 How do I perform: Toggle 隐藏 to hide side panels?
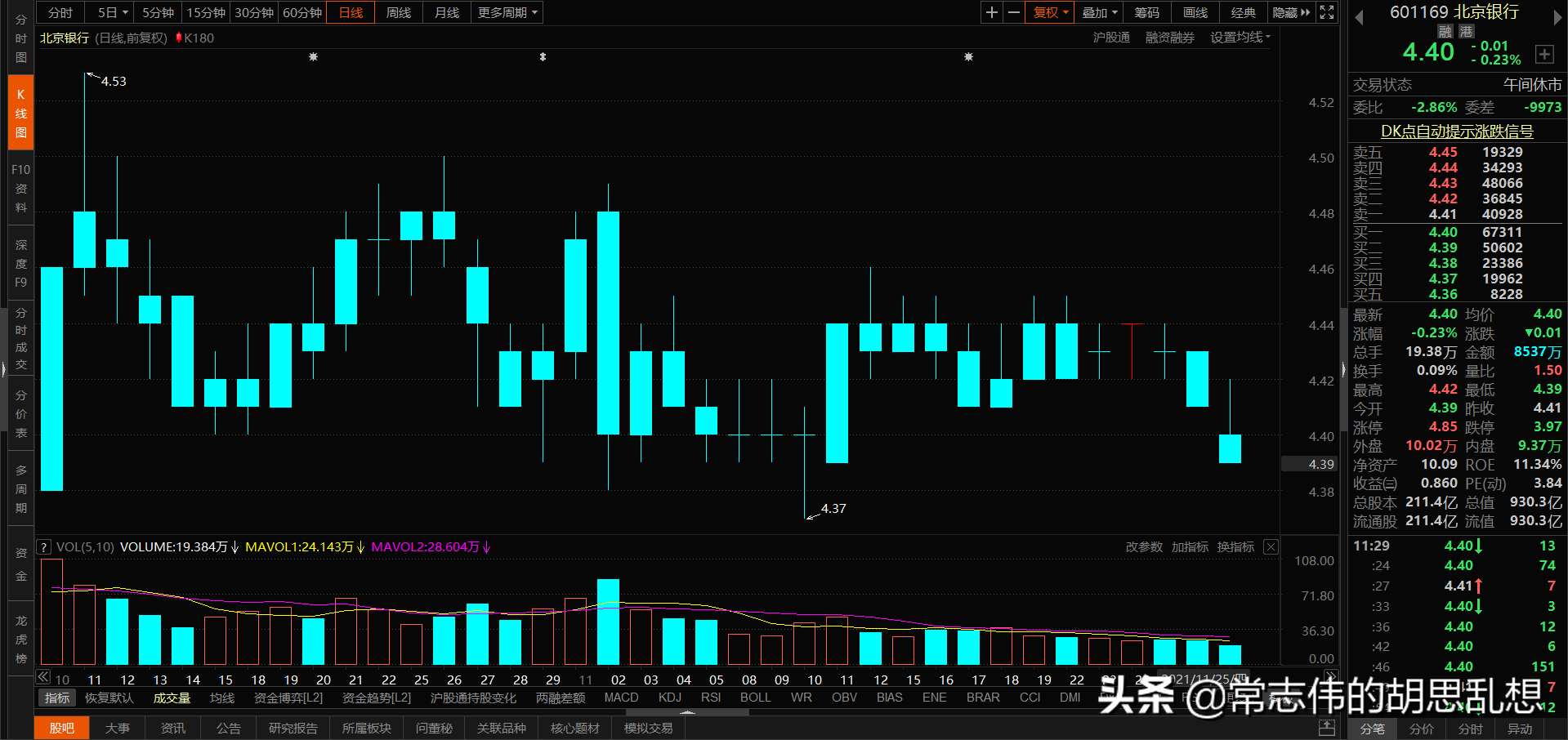pyautogui.click(x=1285, y=12)
